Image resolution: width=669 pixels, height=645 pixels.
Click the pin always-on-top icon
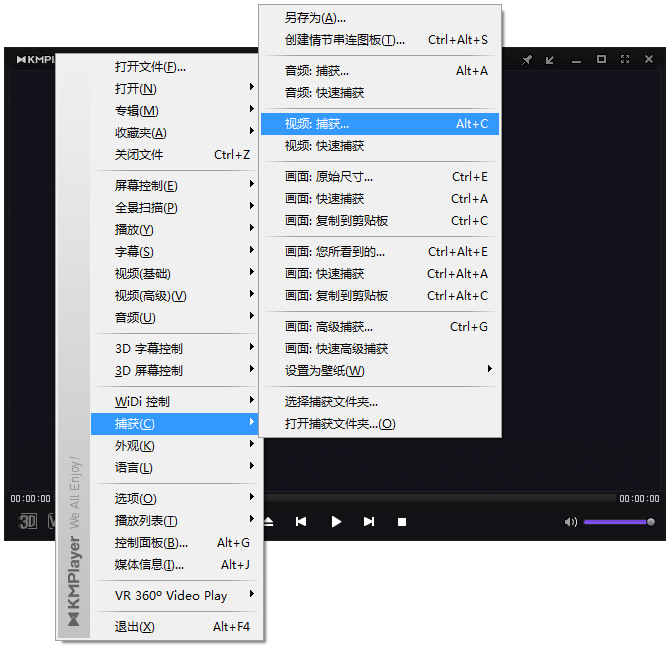coord(526,60)
